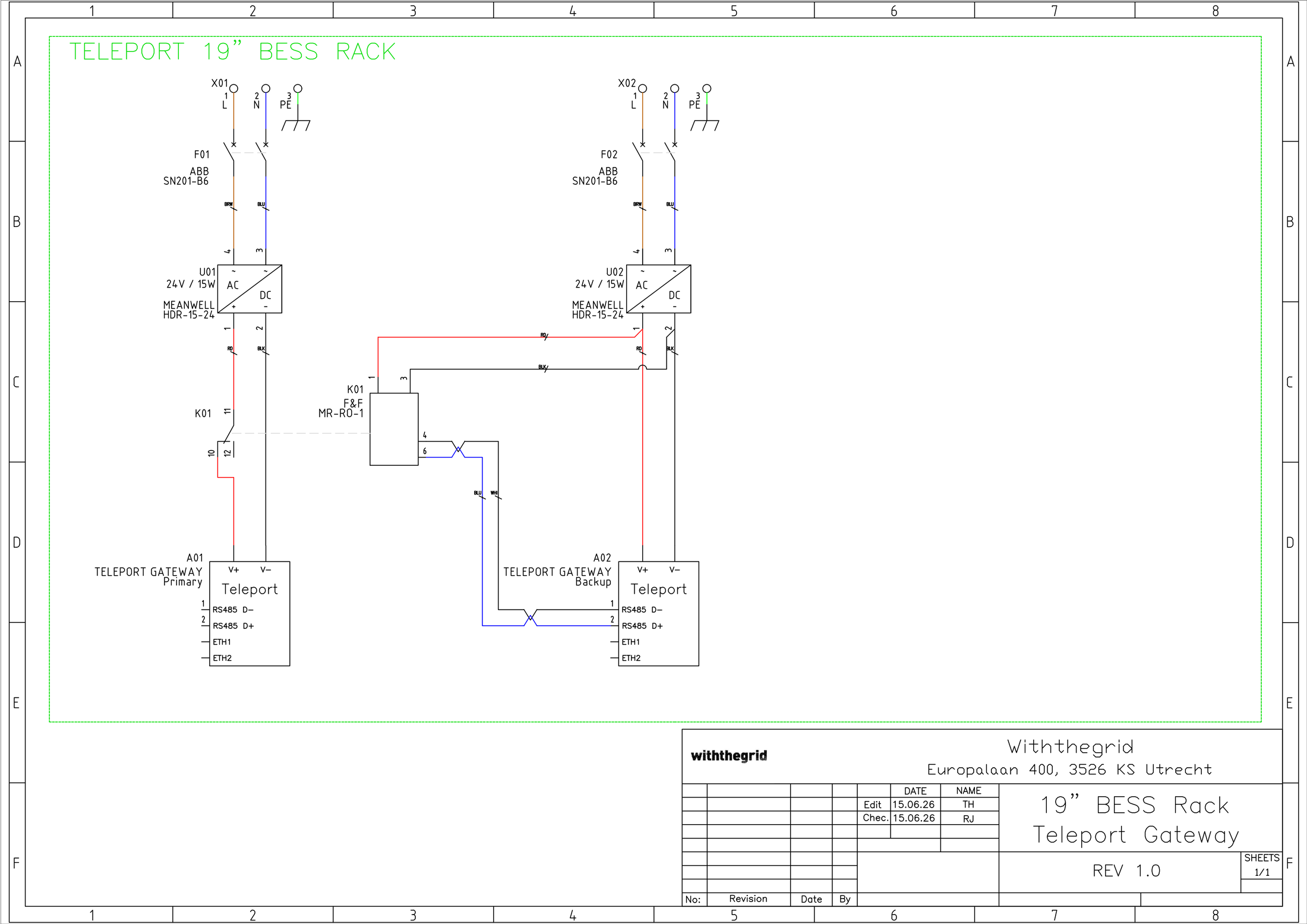The width and height of the screenshot is (1307, 924).
Task: Click the green title TELEPORT 19" BESS RACK
Action: tap(232, 52)
